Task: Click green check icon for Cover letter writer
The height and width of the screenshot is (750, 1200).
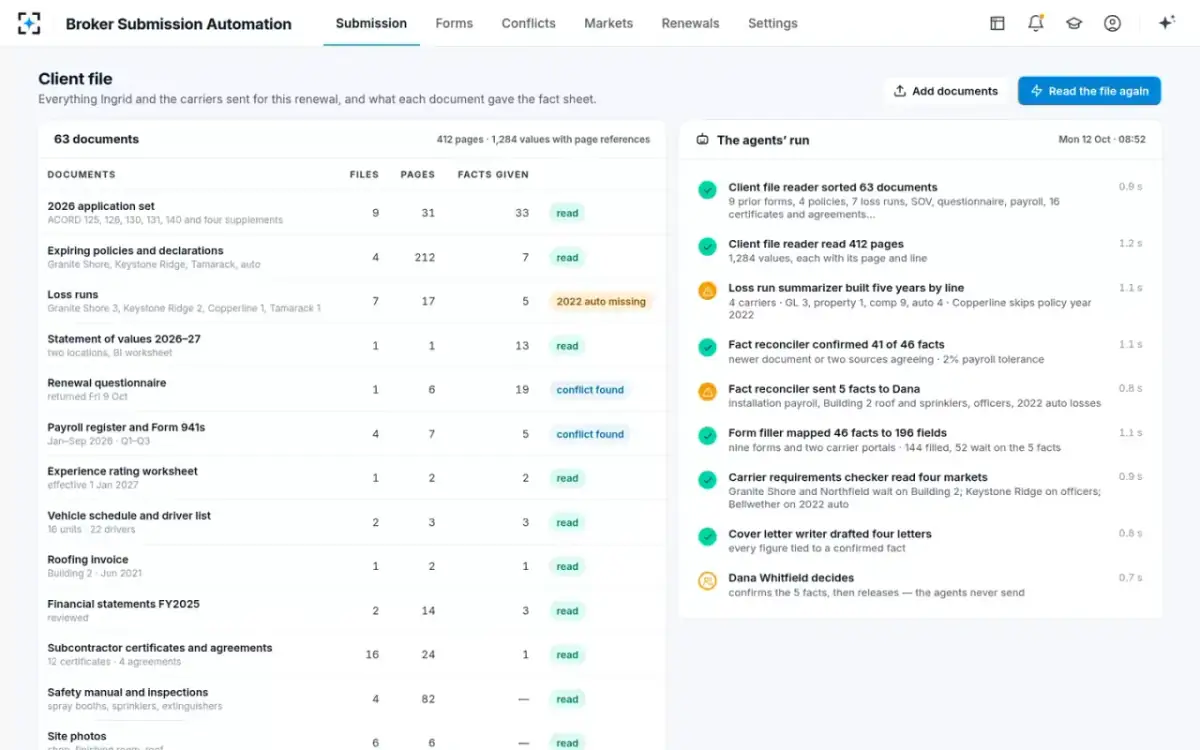Action: 707,536
